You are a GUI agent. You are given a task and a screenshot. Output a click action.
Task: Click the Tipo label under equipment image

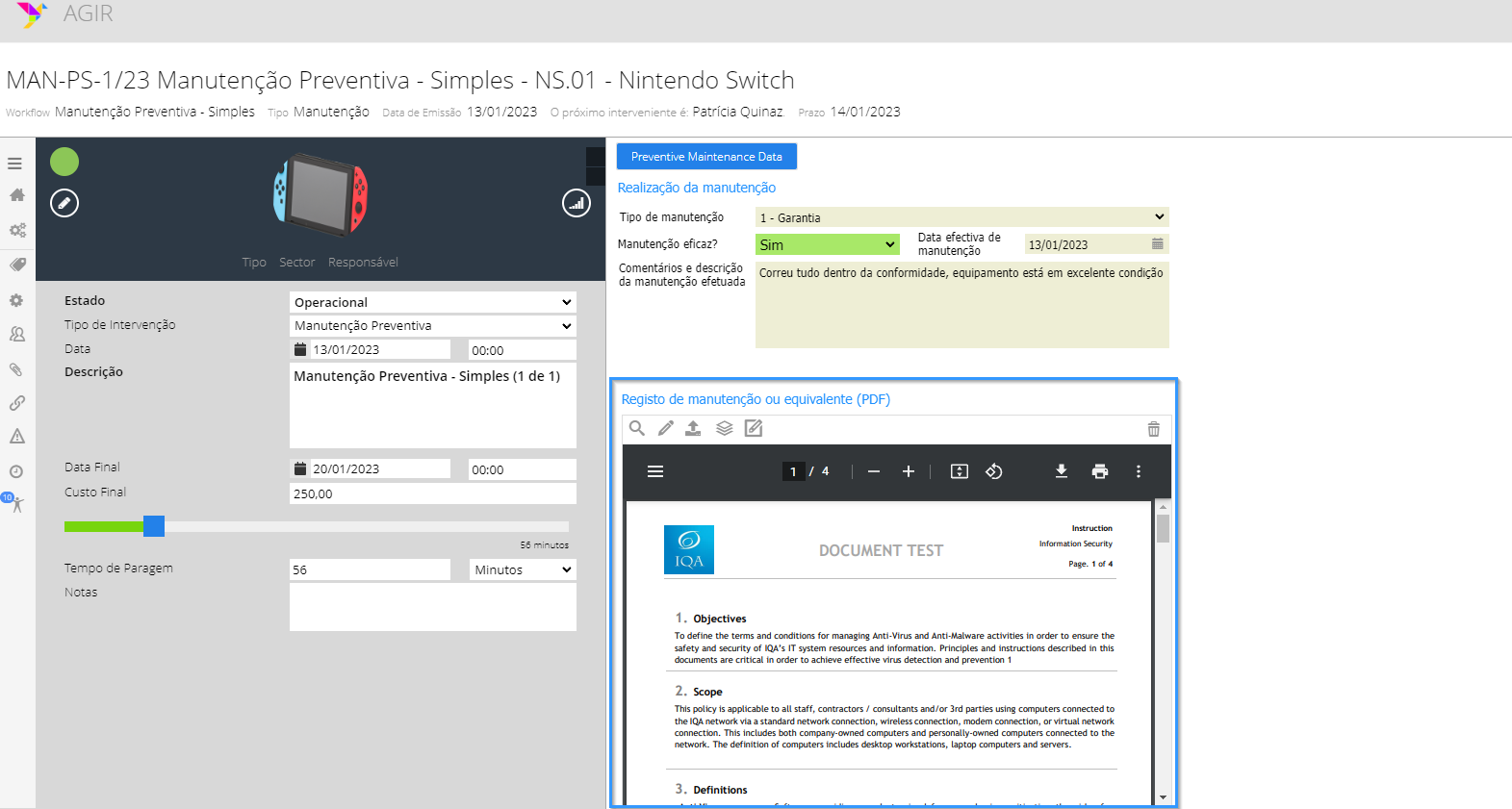pyautogui.click(x=254, y=263)
